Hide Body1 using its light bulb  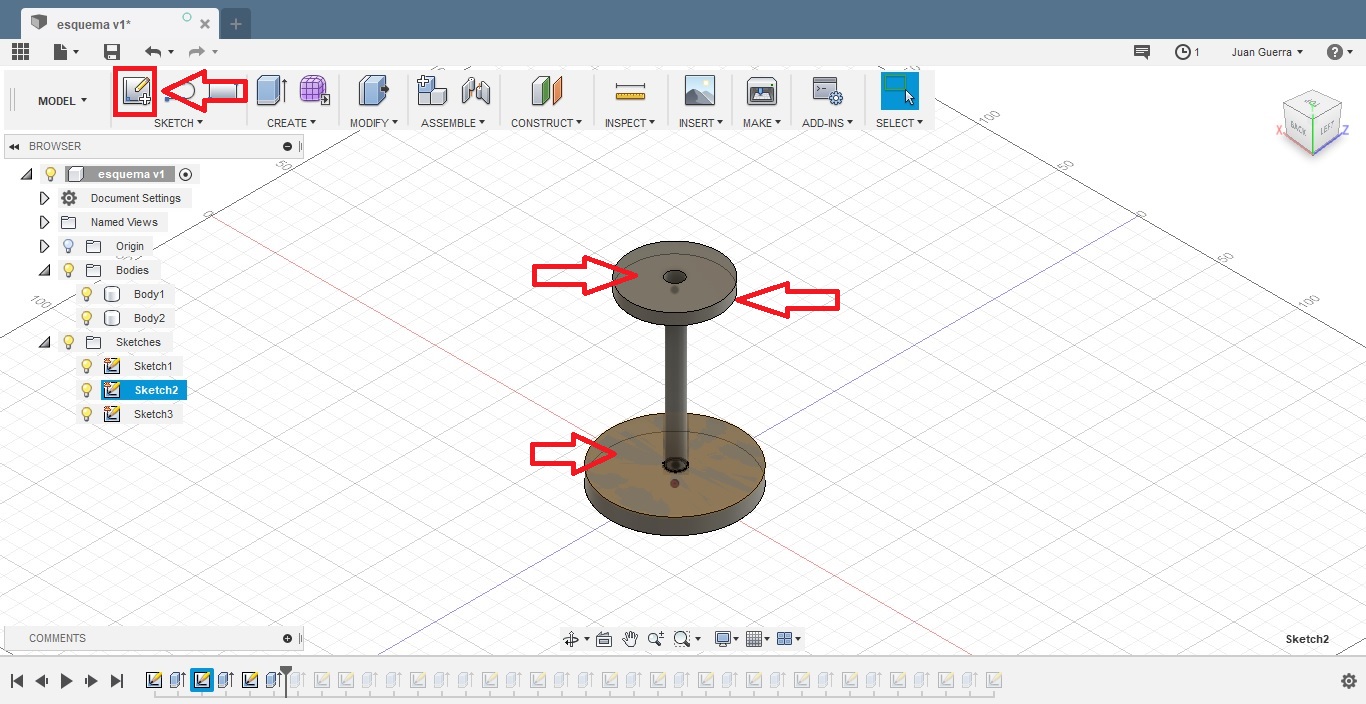tap(87, 294)
